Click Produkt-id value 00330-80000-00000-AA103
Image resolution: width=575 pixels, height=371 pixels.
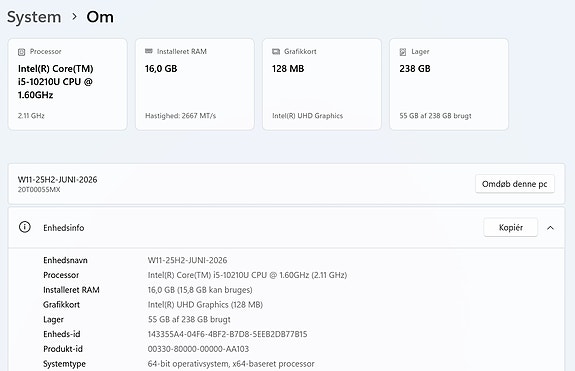click(x=198, y=349)
